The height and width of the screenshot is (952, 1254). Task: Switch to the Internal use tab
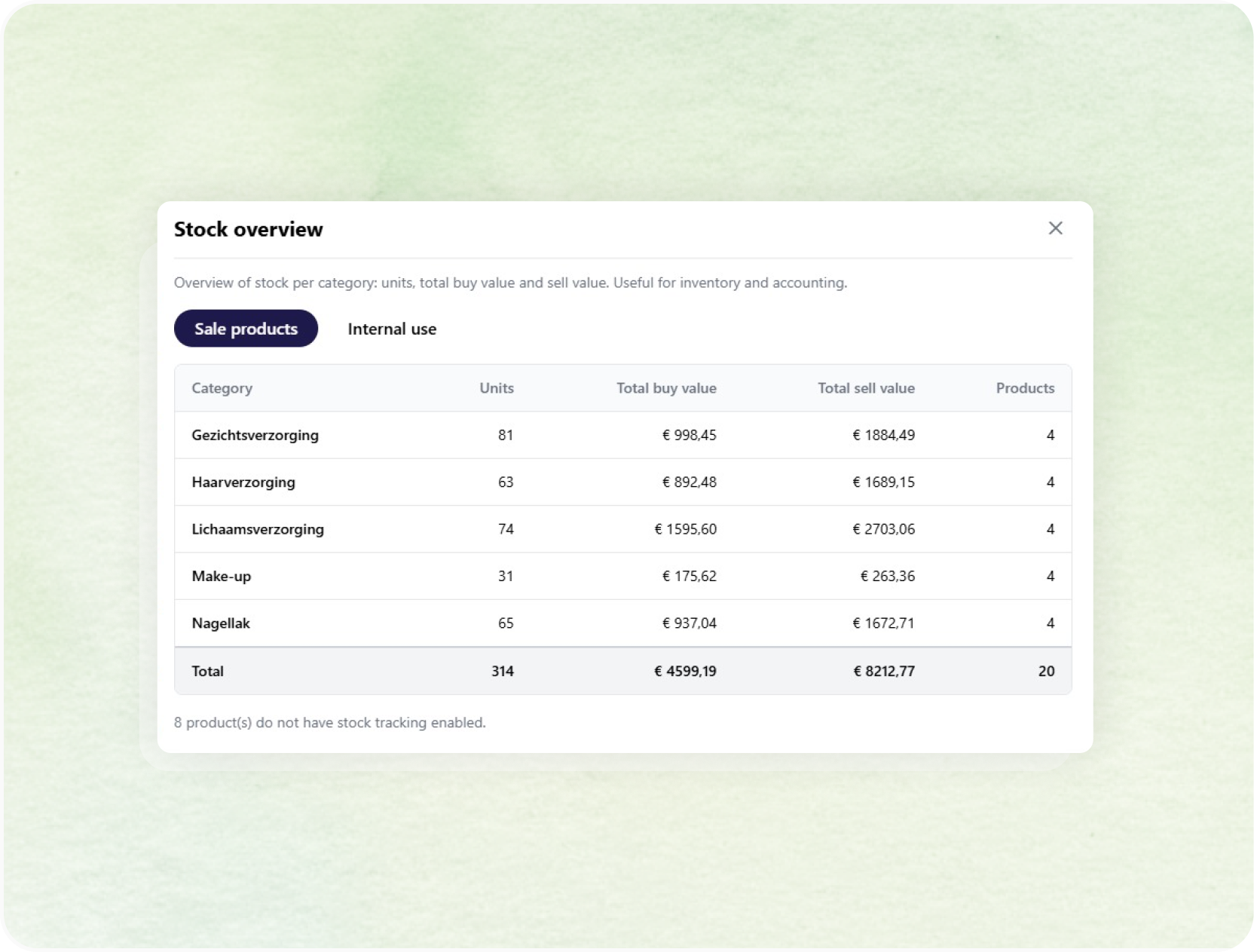click(392, 329)
